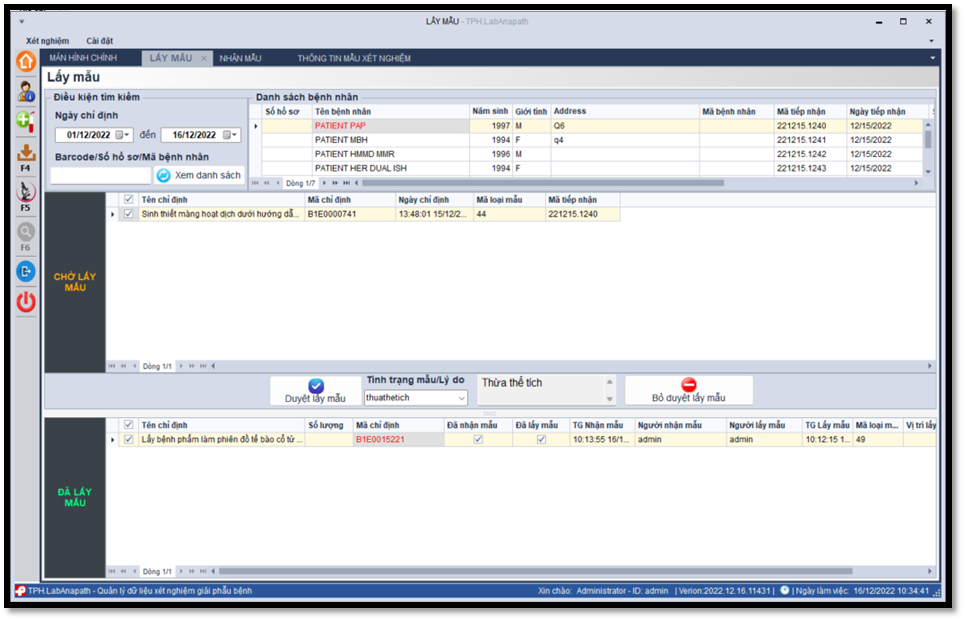
Task: Close the LẤY MẪU tab
Action: click(204, 58)
